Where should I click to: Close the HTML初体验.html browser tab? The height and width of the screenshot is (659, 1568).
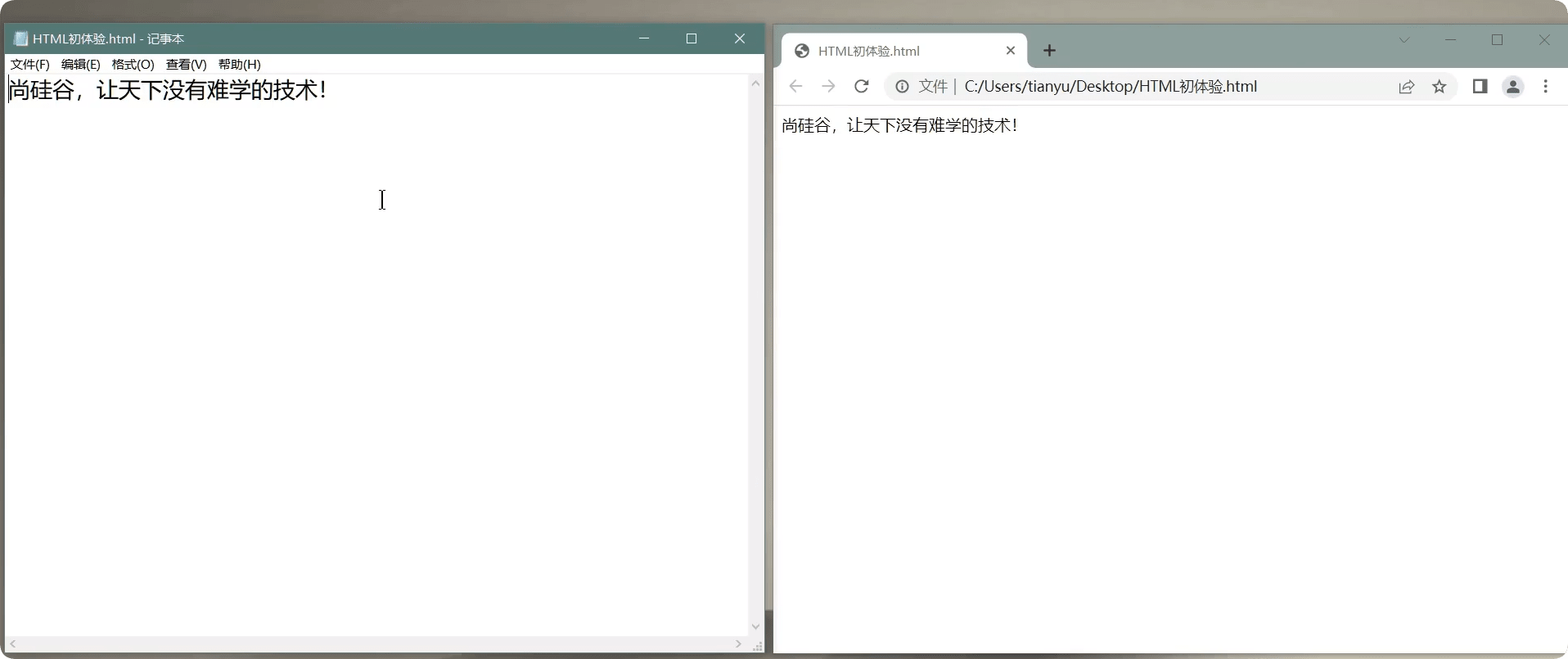click(1011, 51)
